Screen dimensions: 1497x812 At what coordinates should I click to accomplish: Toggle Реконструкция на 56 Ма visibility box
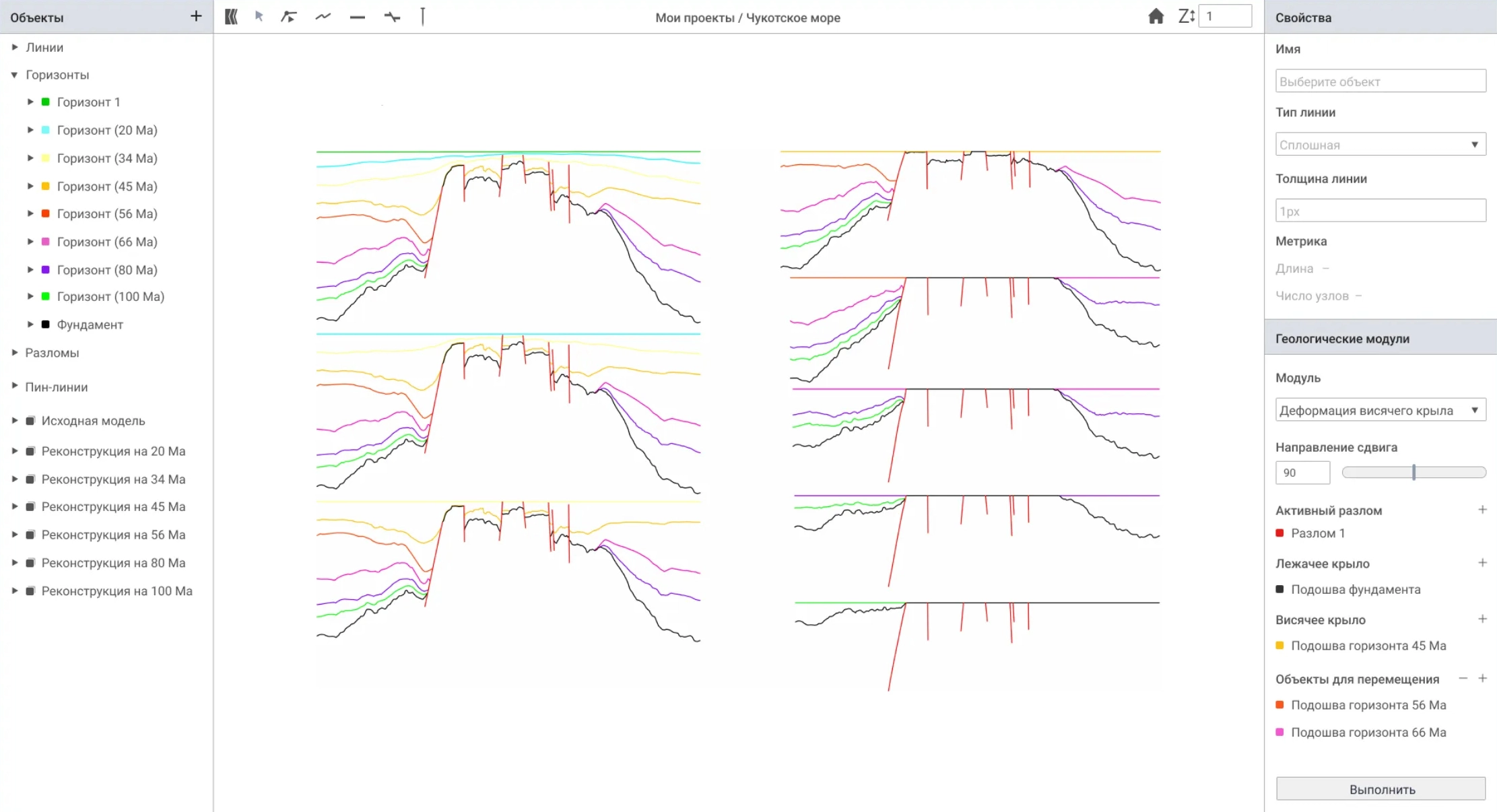point(30,535)
